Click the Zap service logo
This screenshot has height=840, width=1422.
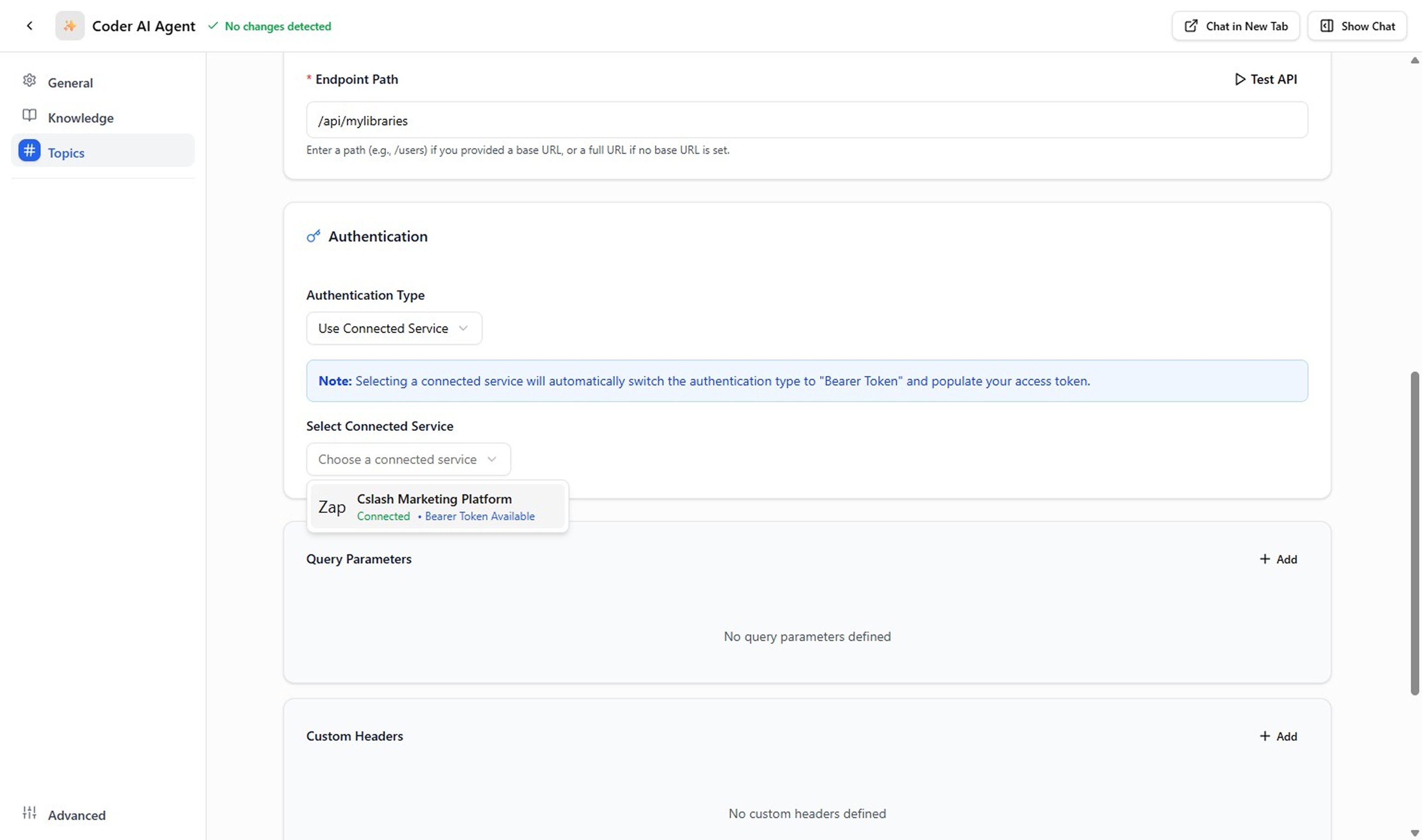click(332, 507)
